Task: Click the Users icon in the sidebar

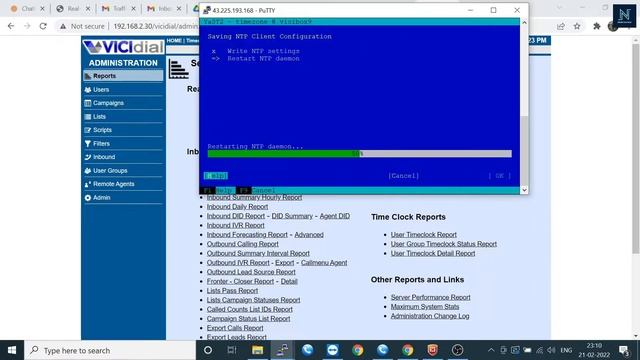Action: click(x=88, y=90)
